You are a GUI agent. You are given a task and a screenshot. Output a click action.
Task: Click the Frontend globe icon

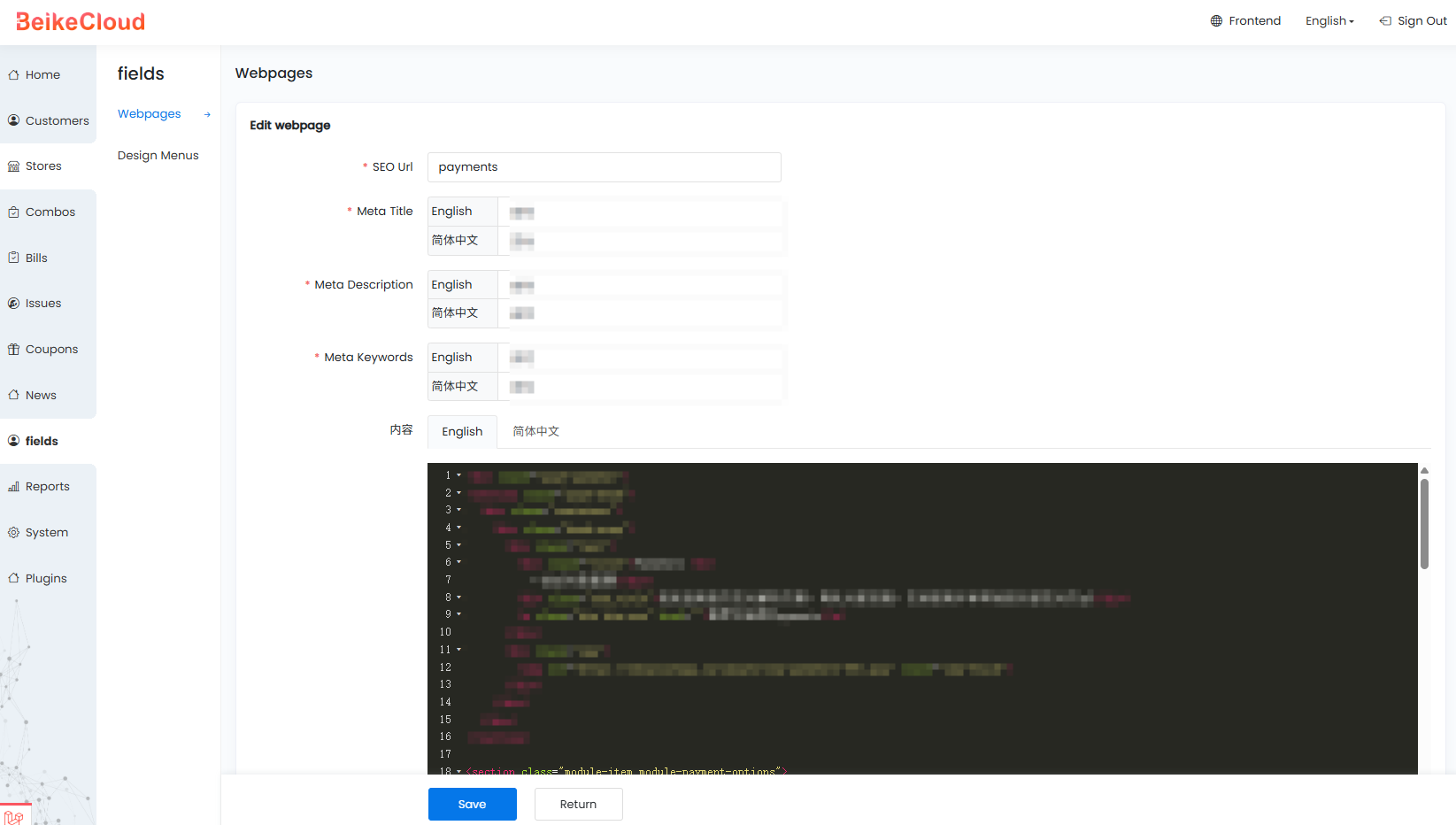pyautogui.click(x=1216, y=21)
